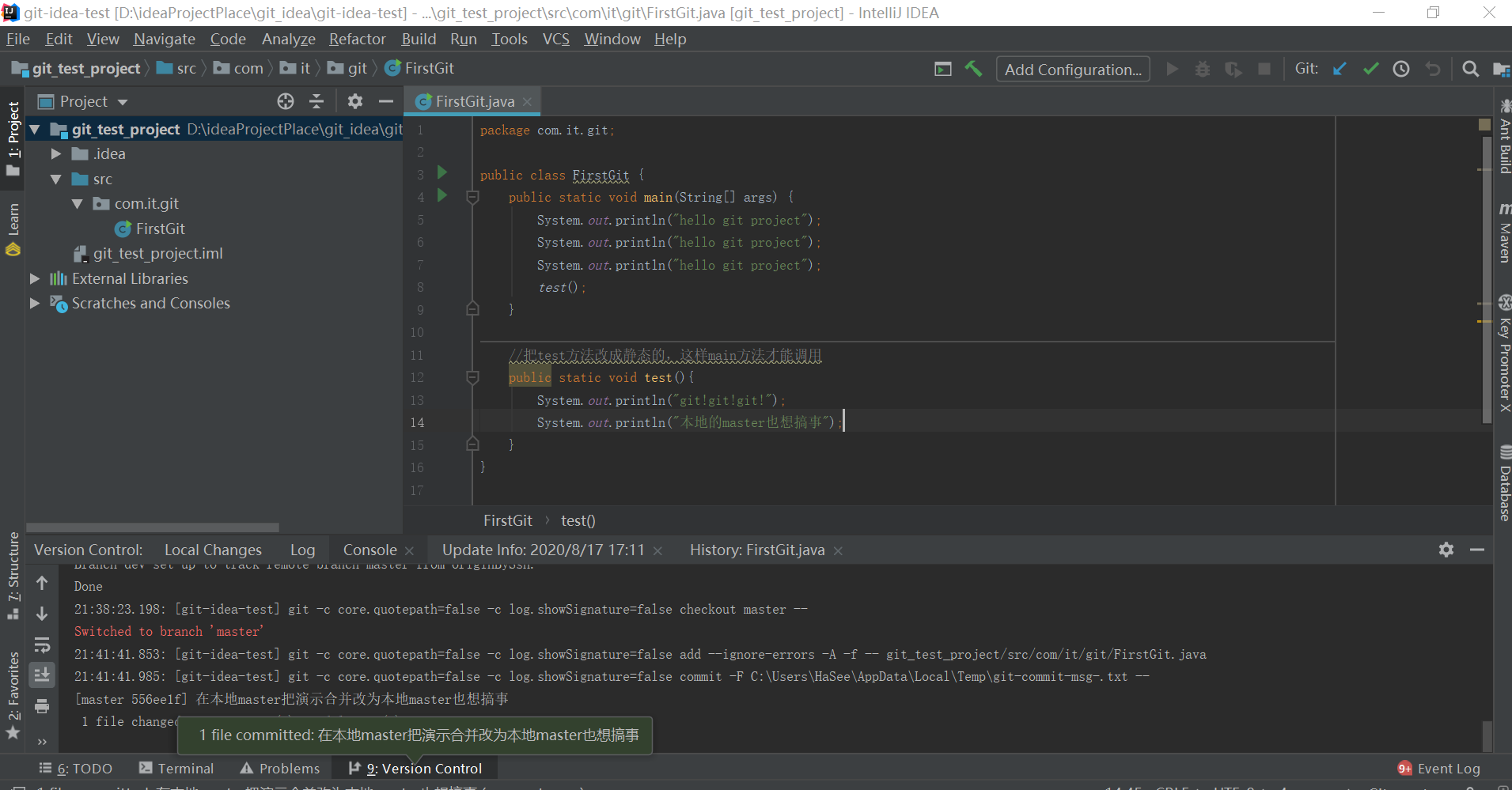Collapse git_test_project root tree node

35,129
